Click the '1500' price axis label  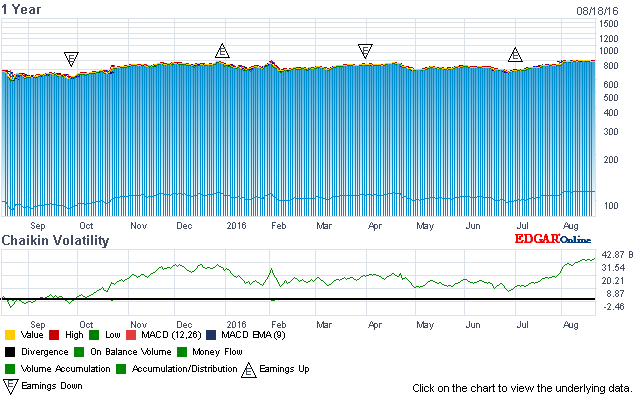click(608, 24)
